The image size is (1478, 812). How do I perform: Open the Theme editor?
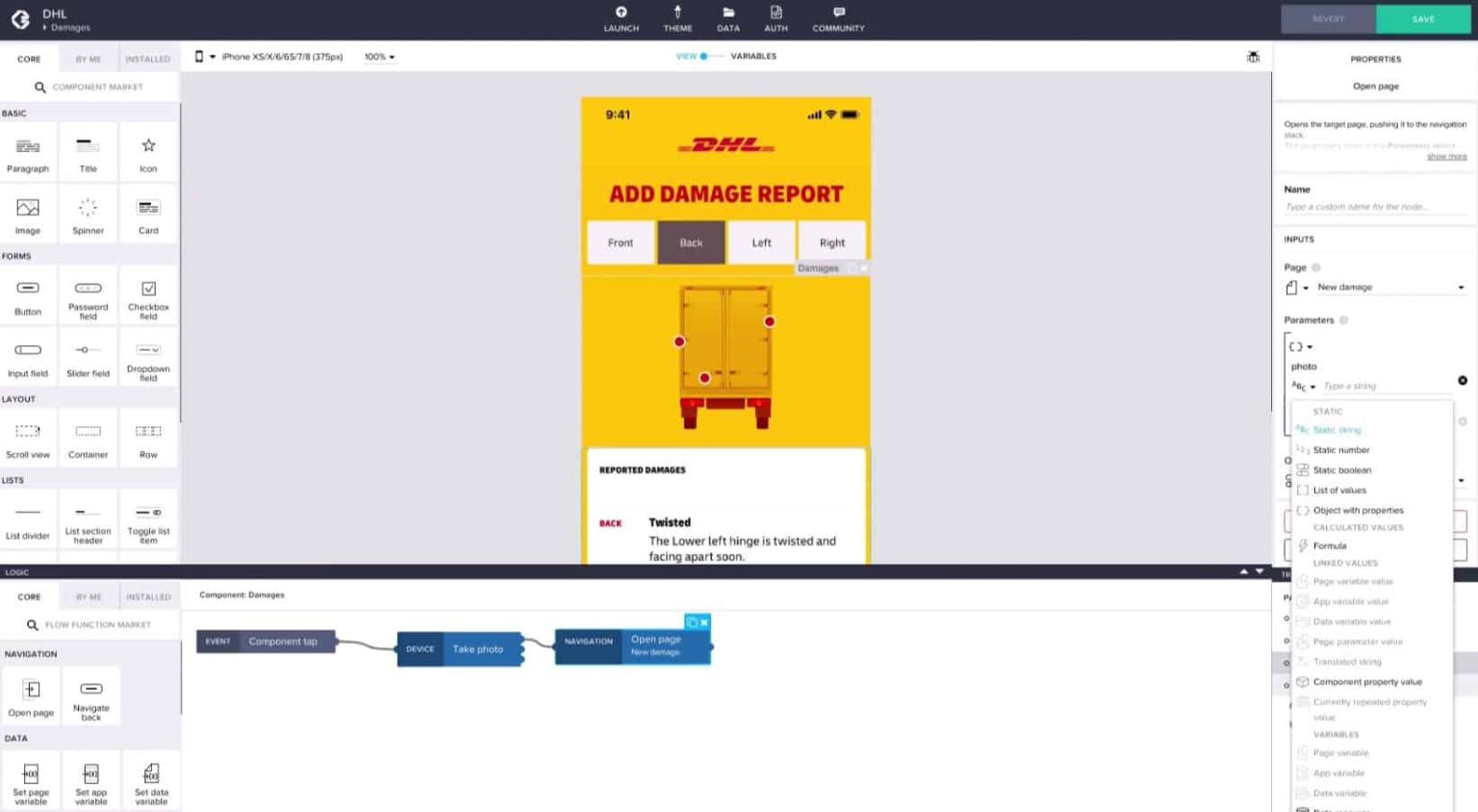[677, 19]
